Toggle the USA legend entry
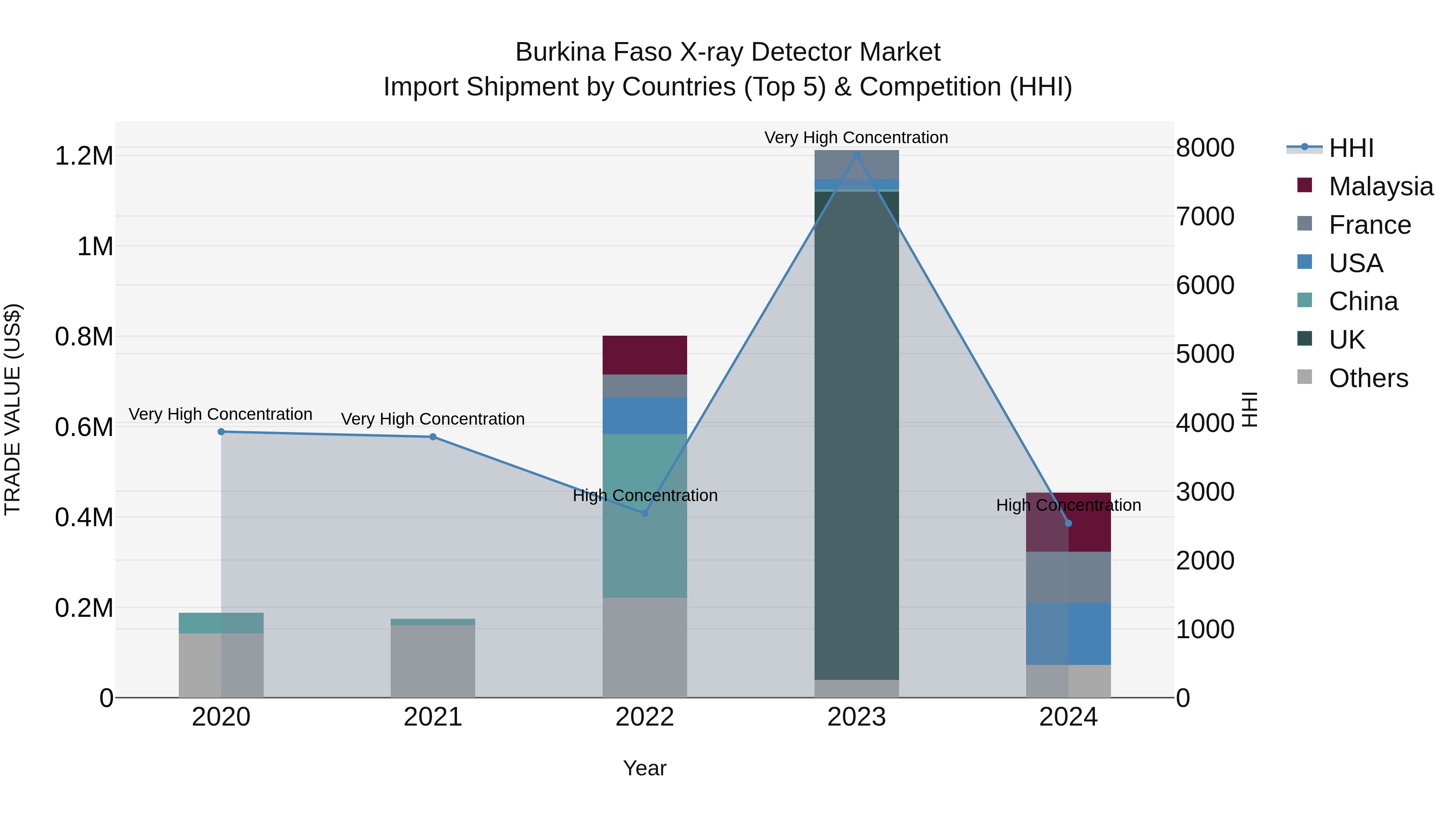The width and height of the screenshot is (1456, 819). (1340, 263)
